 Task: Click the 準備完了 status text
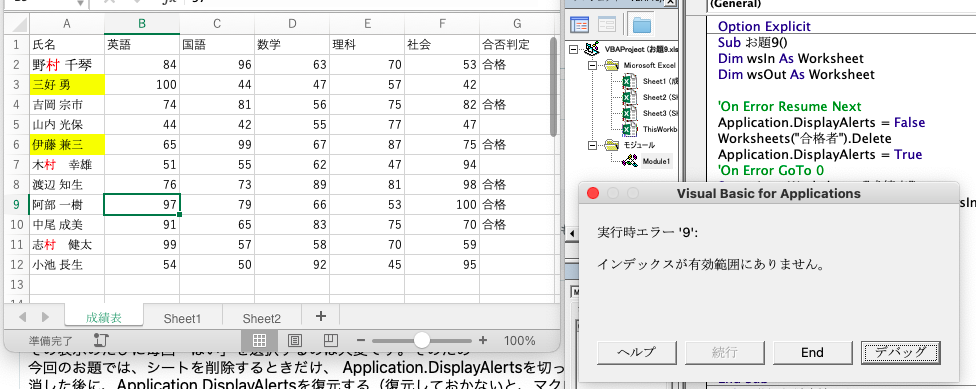pyautogui.click(x=50, y=341)
